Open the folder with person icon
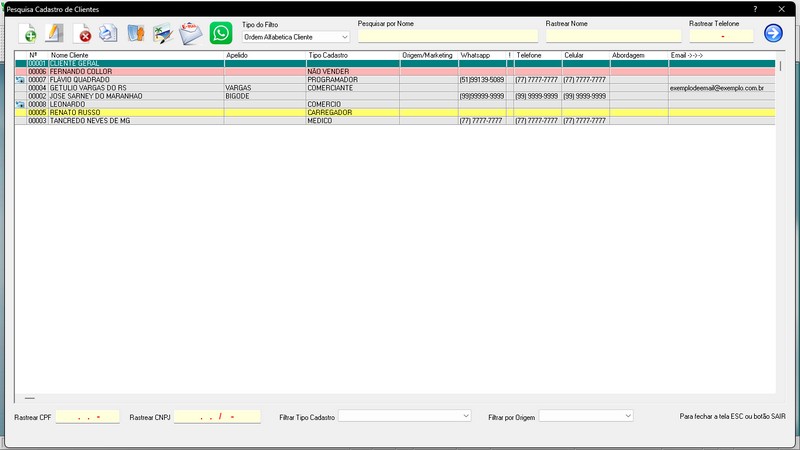 pos(136,34)
